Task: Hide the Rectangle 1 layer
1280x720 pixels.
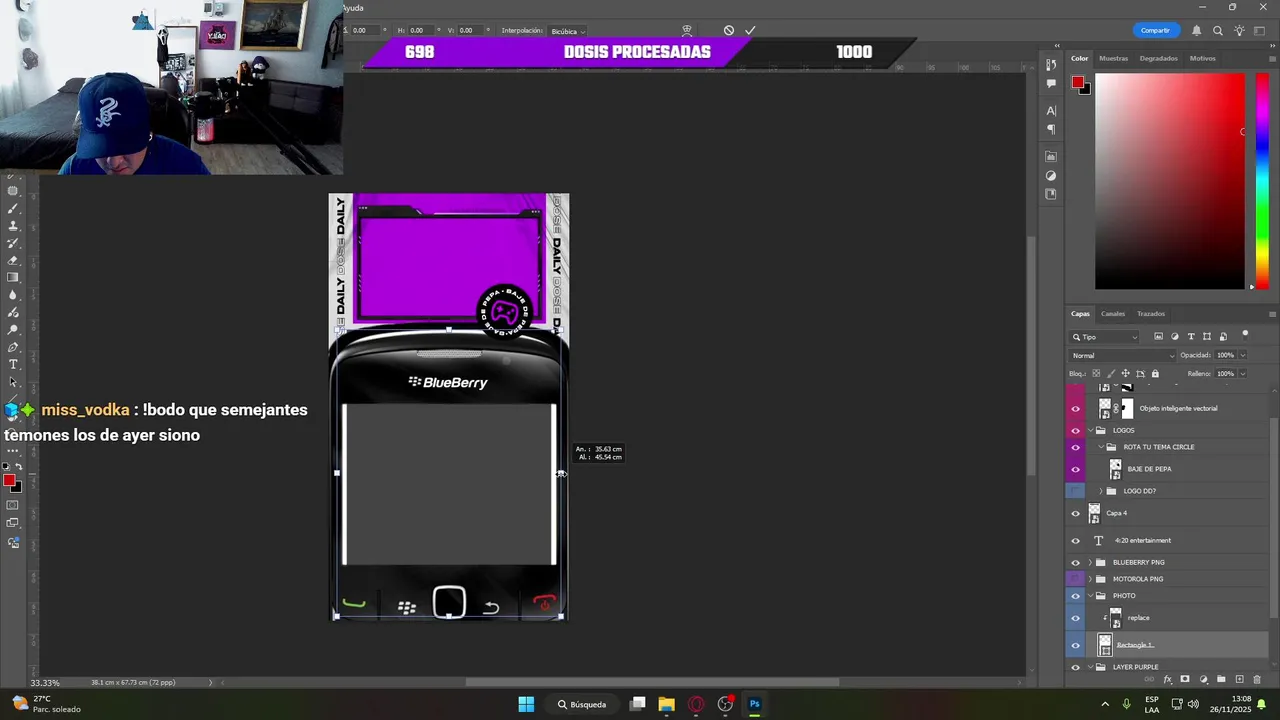Action: tap(1076, 645)
